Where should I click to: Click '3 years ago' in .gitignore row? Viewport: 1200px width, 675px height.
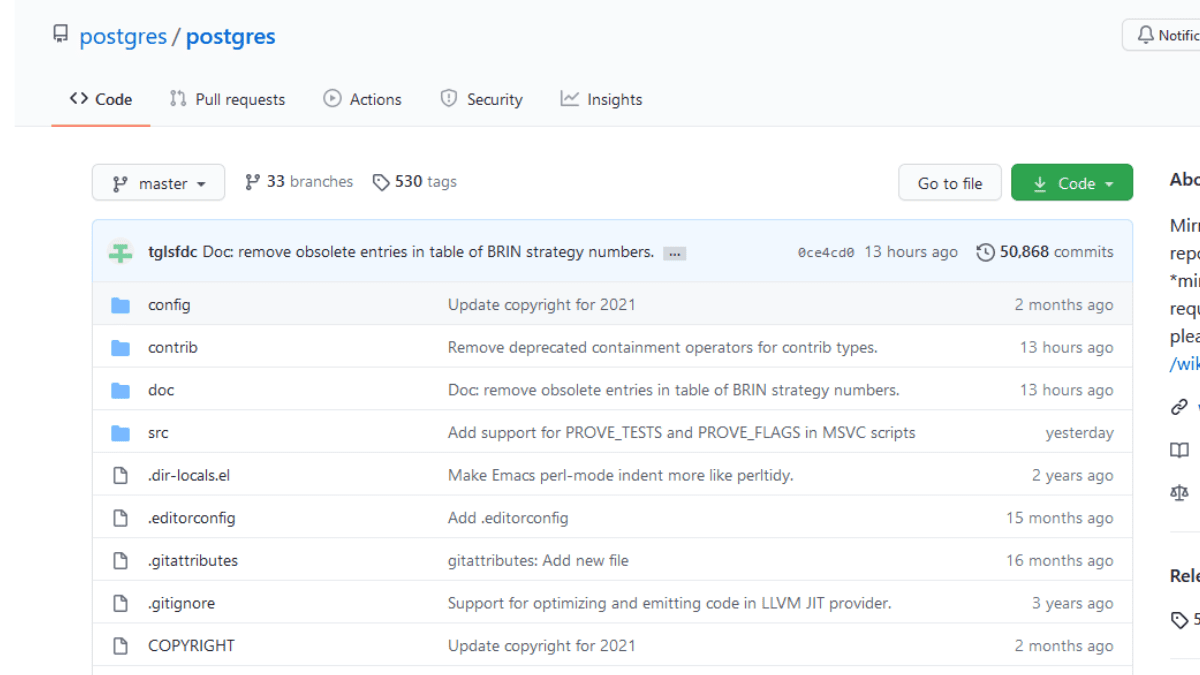(1073, 604)
